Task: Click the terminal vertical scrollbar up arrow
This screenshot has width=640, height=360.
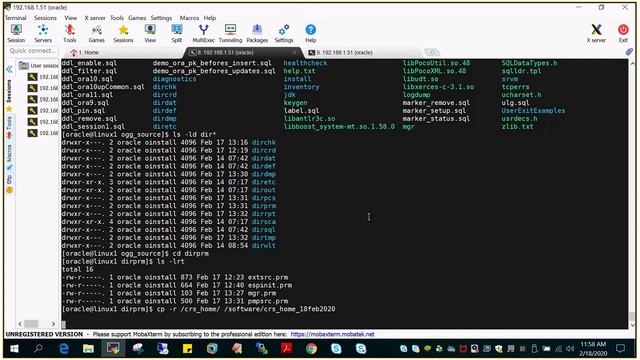Action: tap(632, 64)
